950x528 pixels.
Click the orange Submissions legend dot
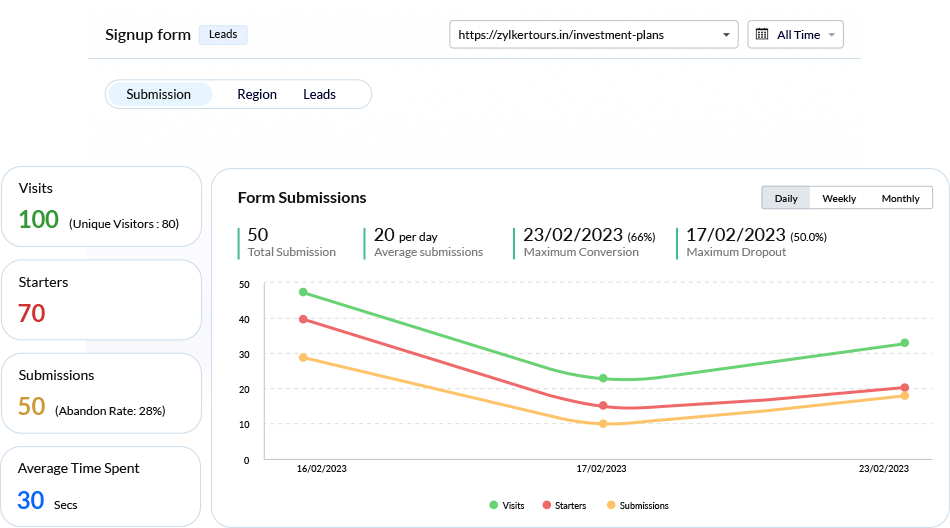[611, 505]
